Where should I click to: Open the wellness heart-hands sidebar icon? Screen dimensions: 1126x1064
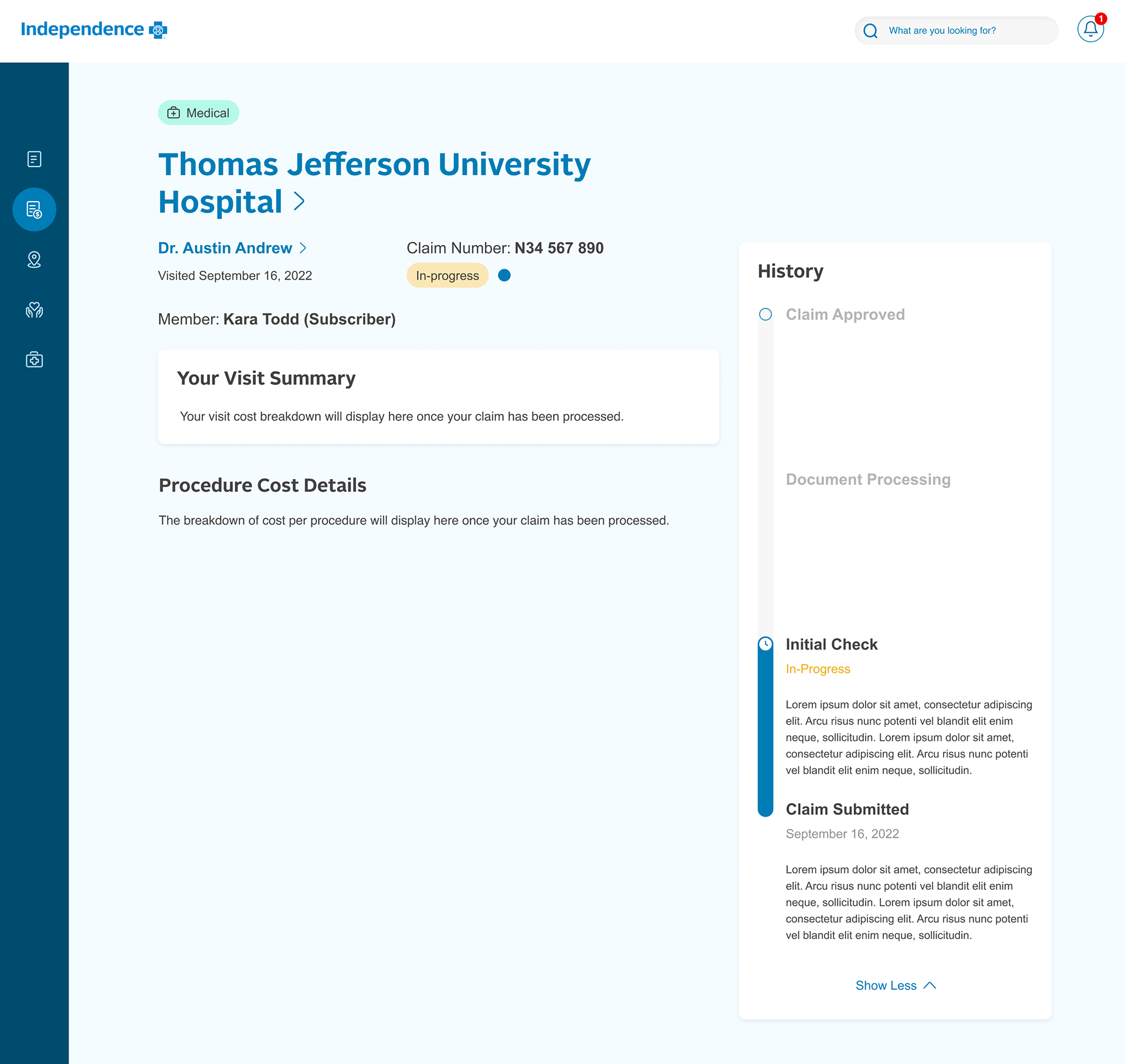pyautogui.click(x=35, y=310)
